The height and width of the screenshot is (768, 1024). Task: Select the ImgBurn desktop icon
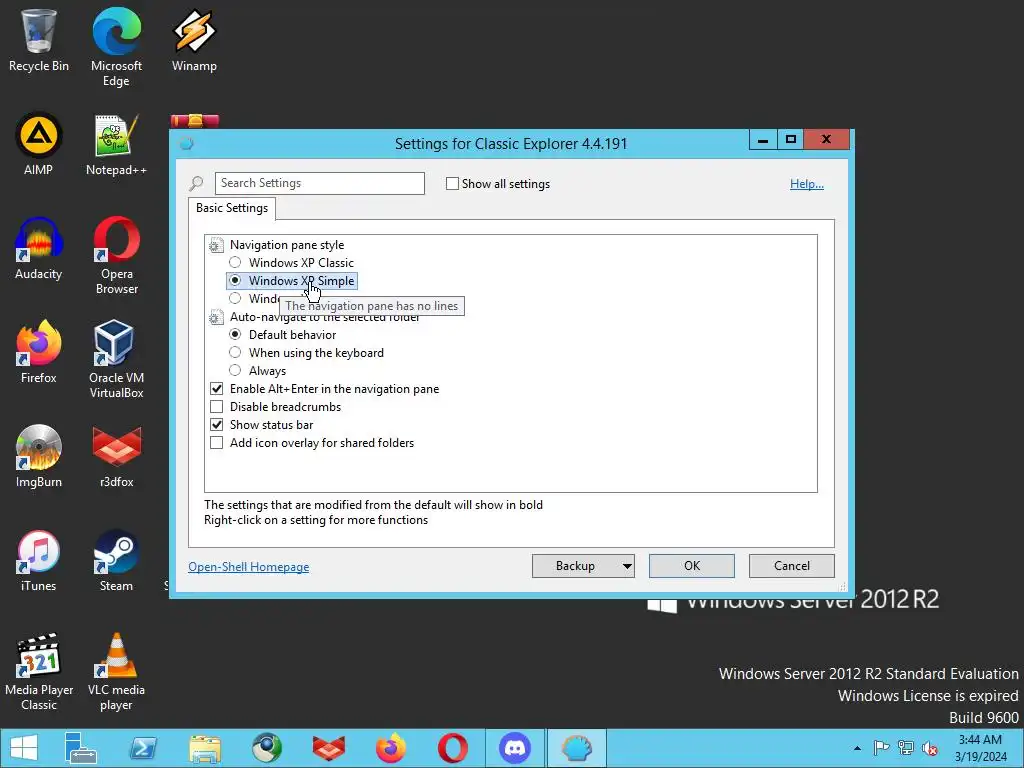click(39, 456)
